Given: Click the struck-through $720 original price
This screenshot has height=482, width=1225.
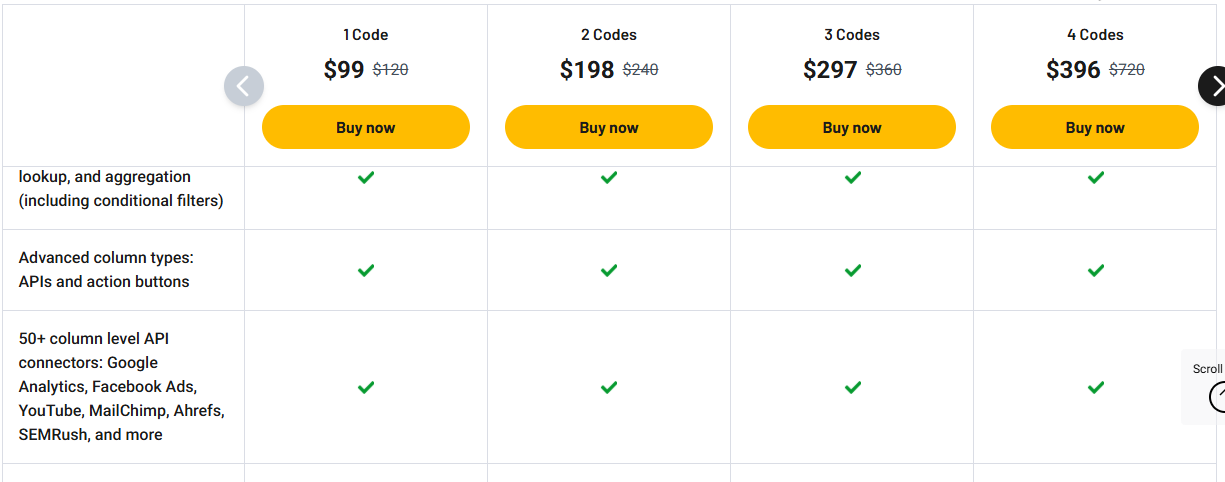Looking at the screenshot, I should [x=1127, y=70].
